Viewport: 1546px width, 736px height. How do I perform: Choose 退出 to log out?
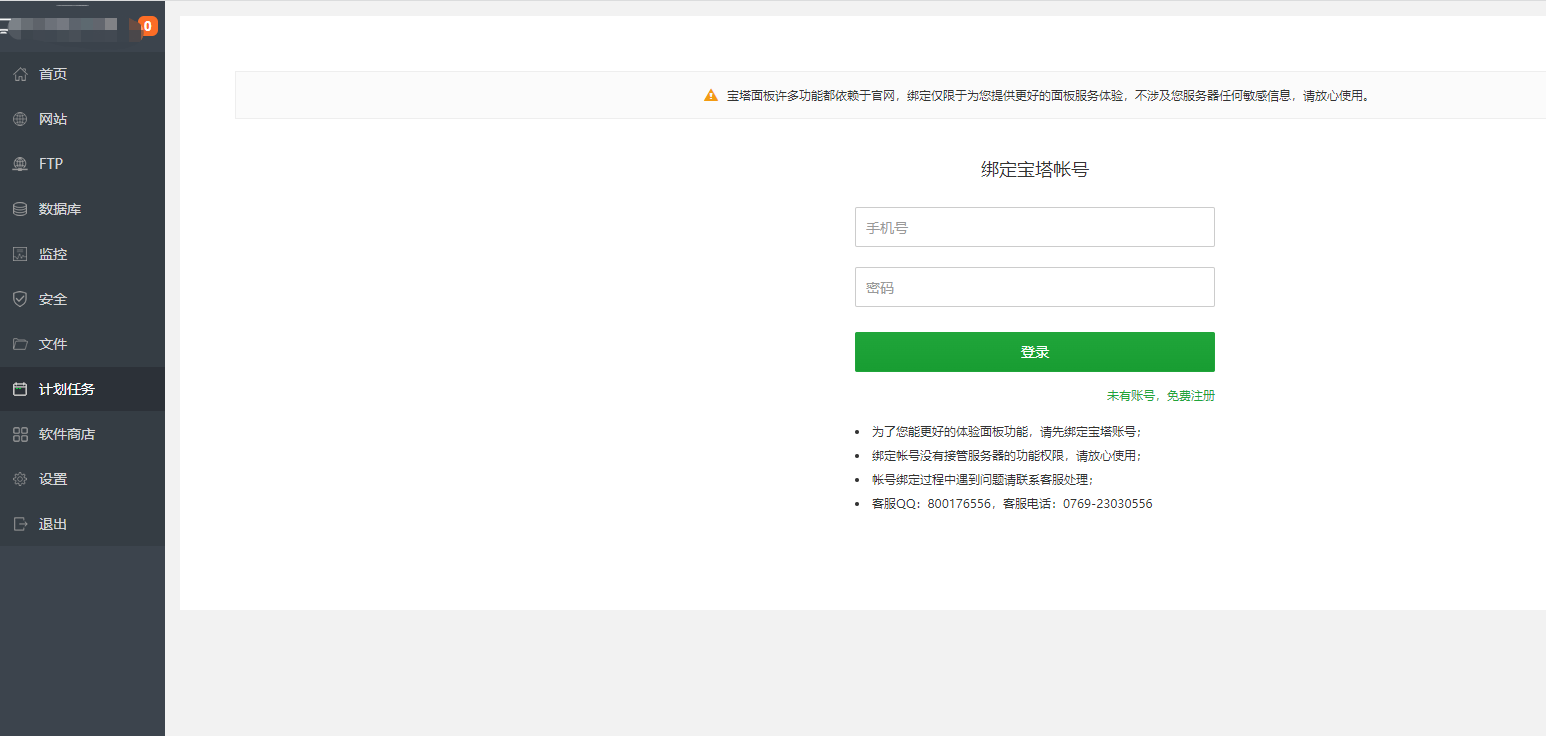82,524
